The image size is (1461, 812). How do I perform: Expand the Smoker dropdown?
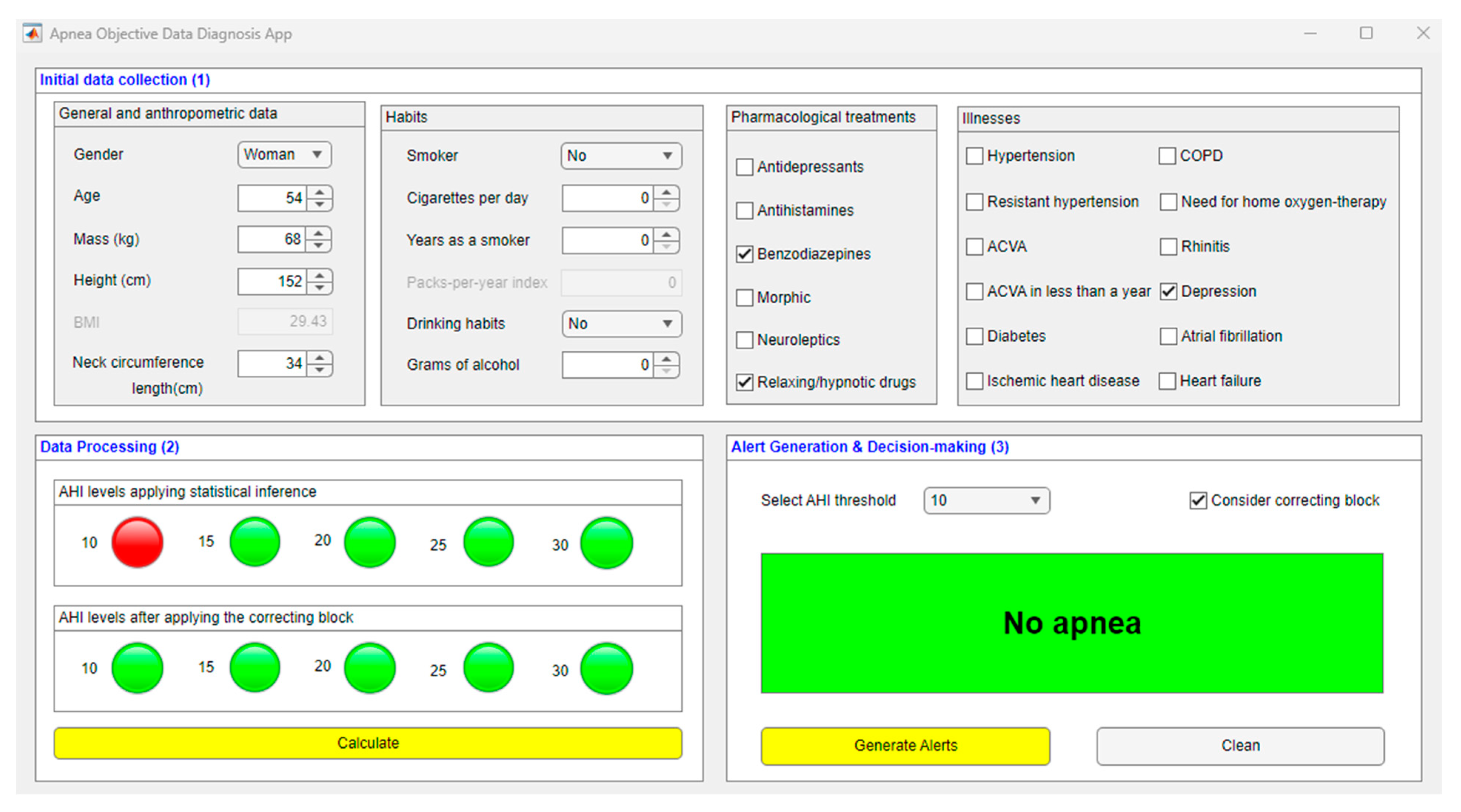621,156
